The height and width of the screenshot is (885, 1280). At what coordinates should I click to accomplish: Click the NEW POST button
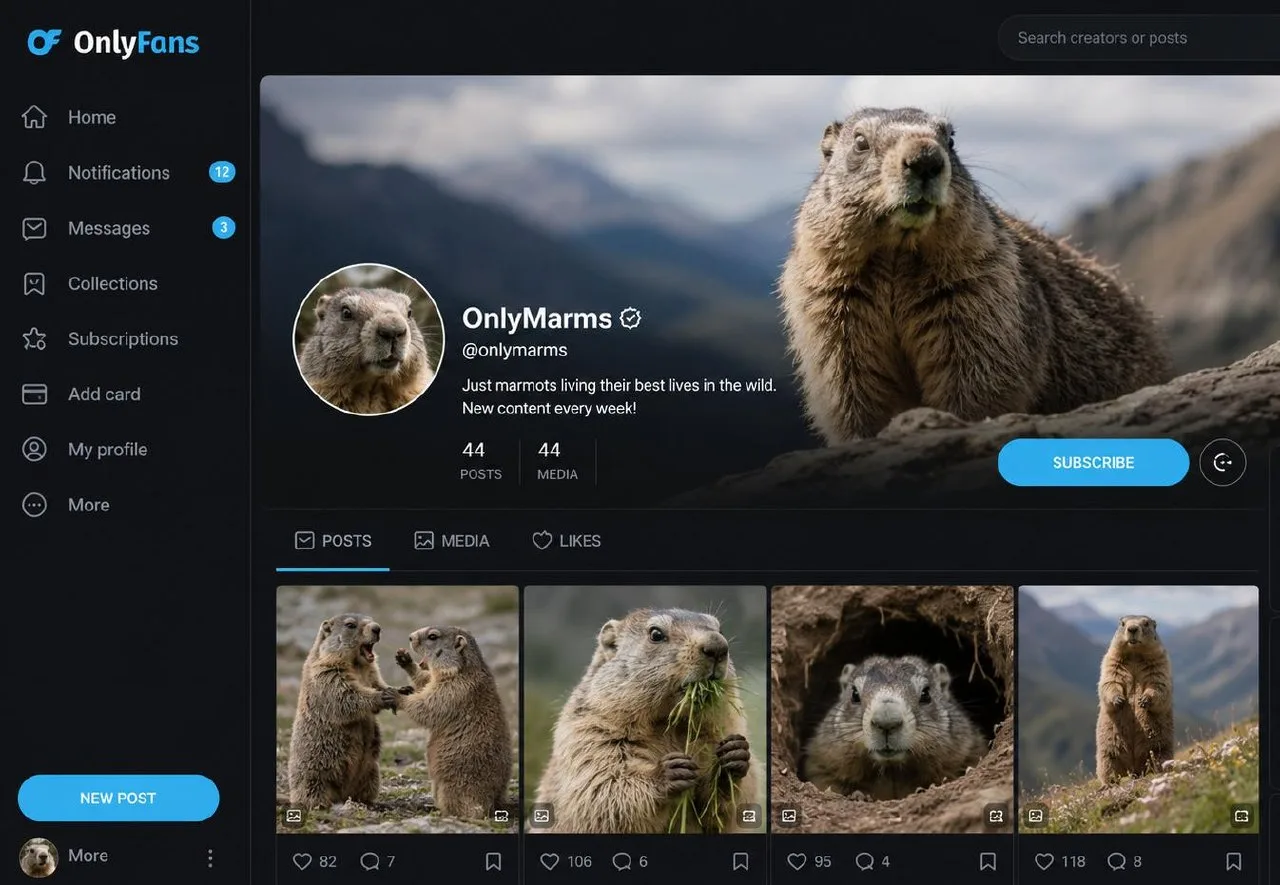point(118,798)
